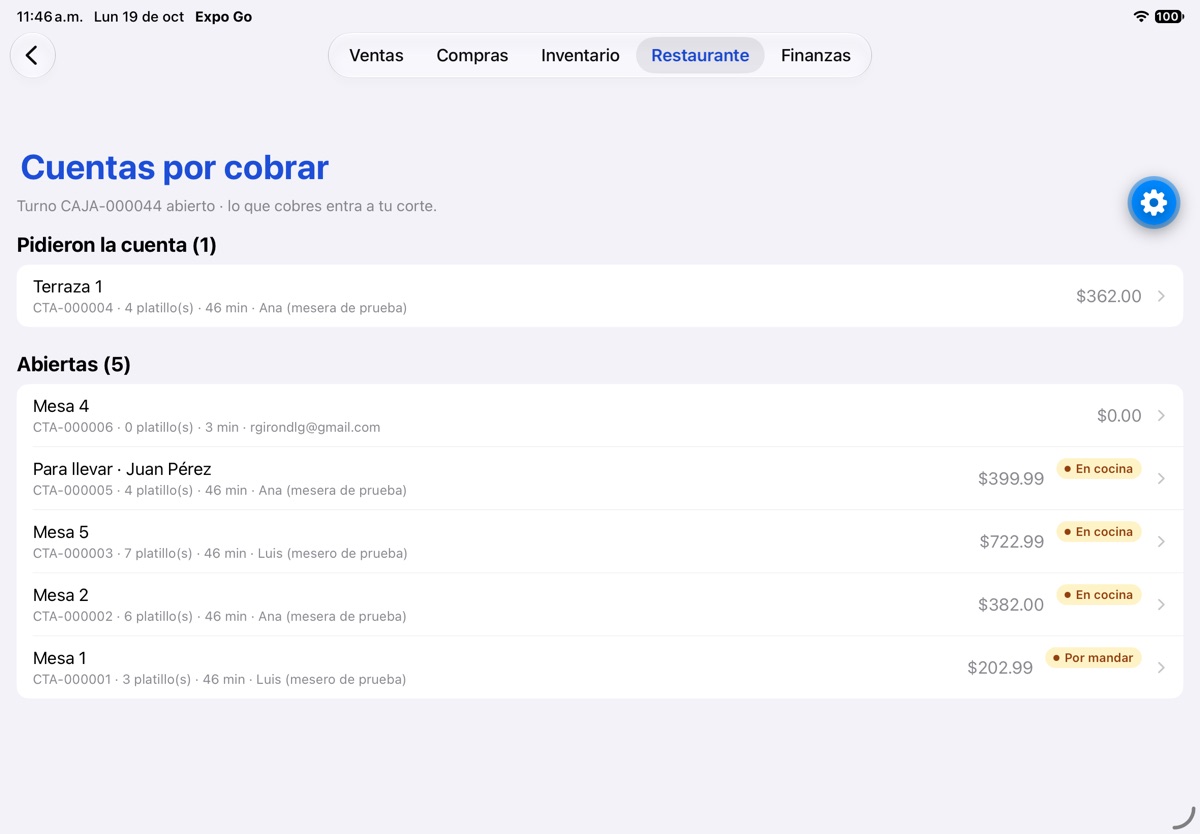
Task: Open the Mesa 1 row chevron
Action: (1161, 667)
